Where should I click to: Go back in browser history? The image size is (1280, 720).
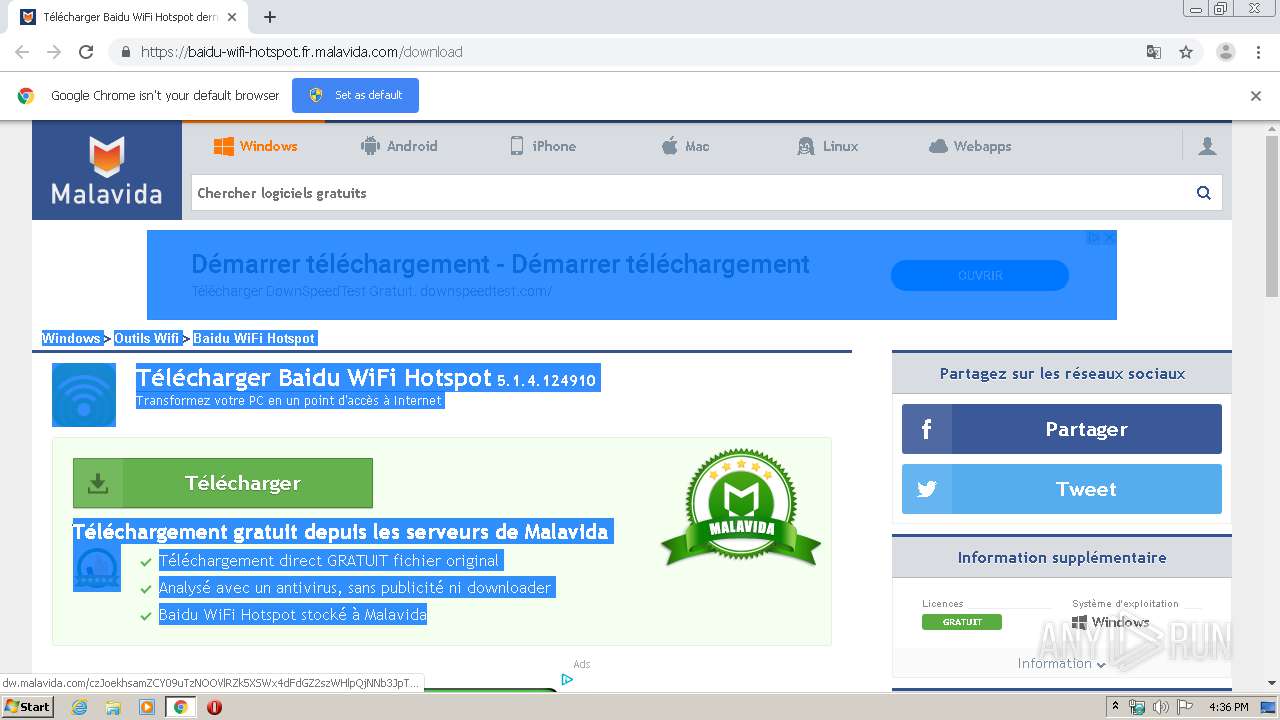tap(22, 52)
